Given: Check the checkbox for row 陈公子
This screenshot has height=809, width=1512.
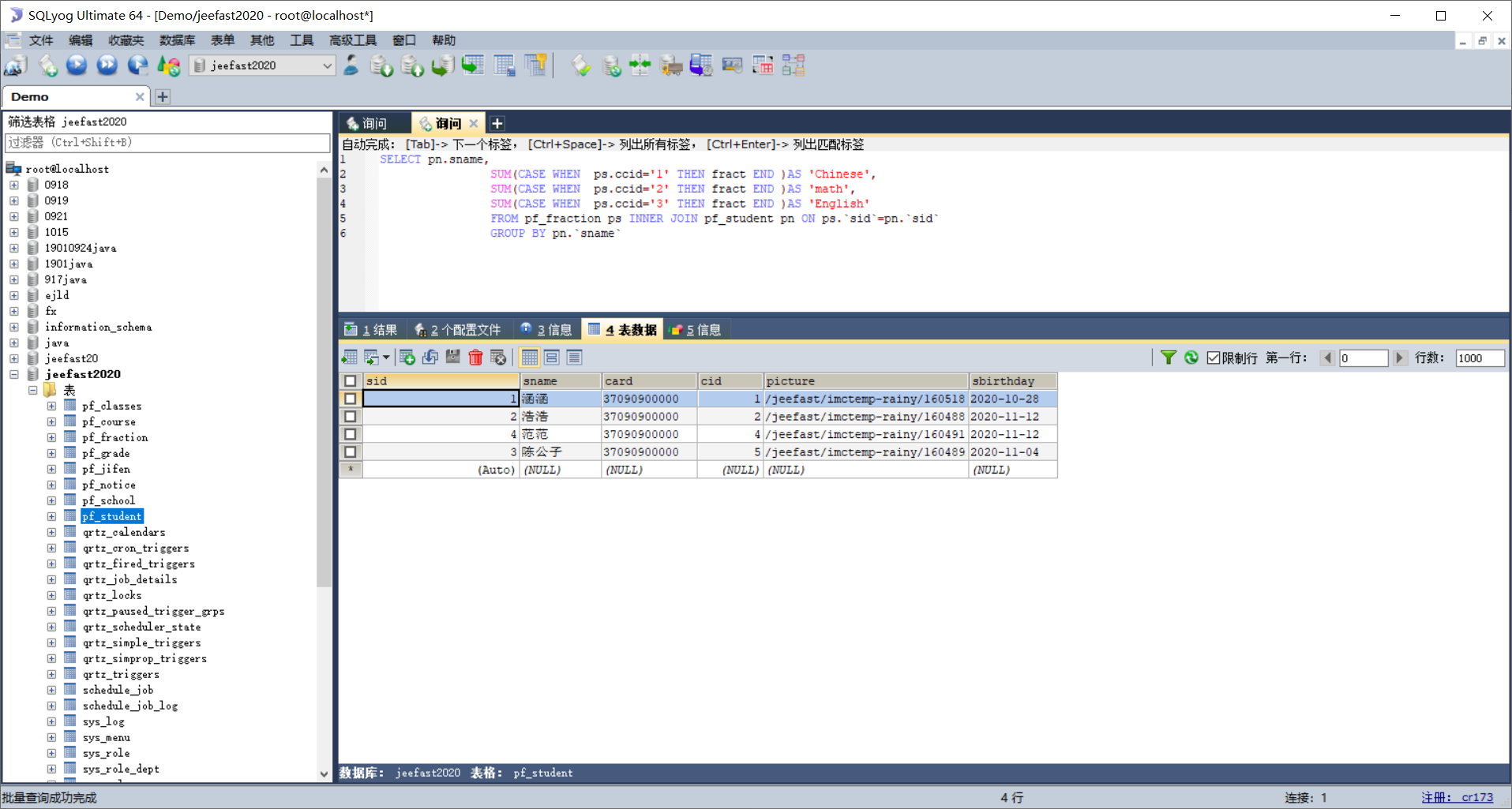Looking at the screenshot, I should point(351,452).
